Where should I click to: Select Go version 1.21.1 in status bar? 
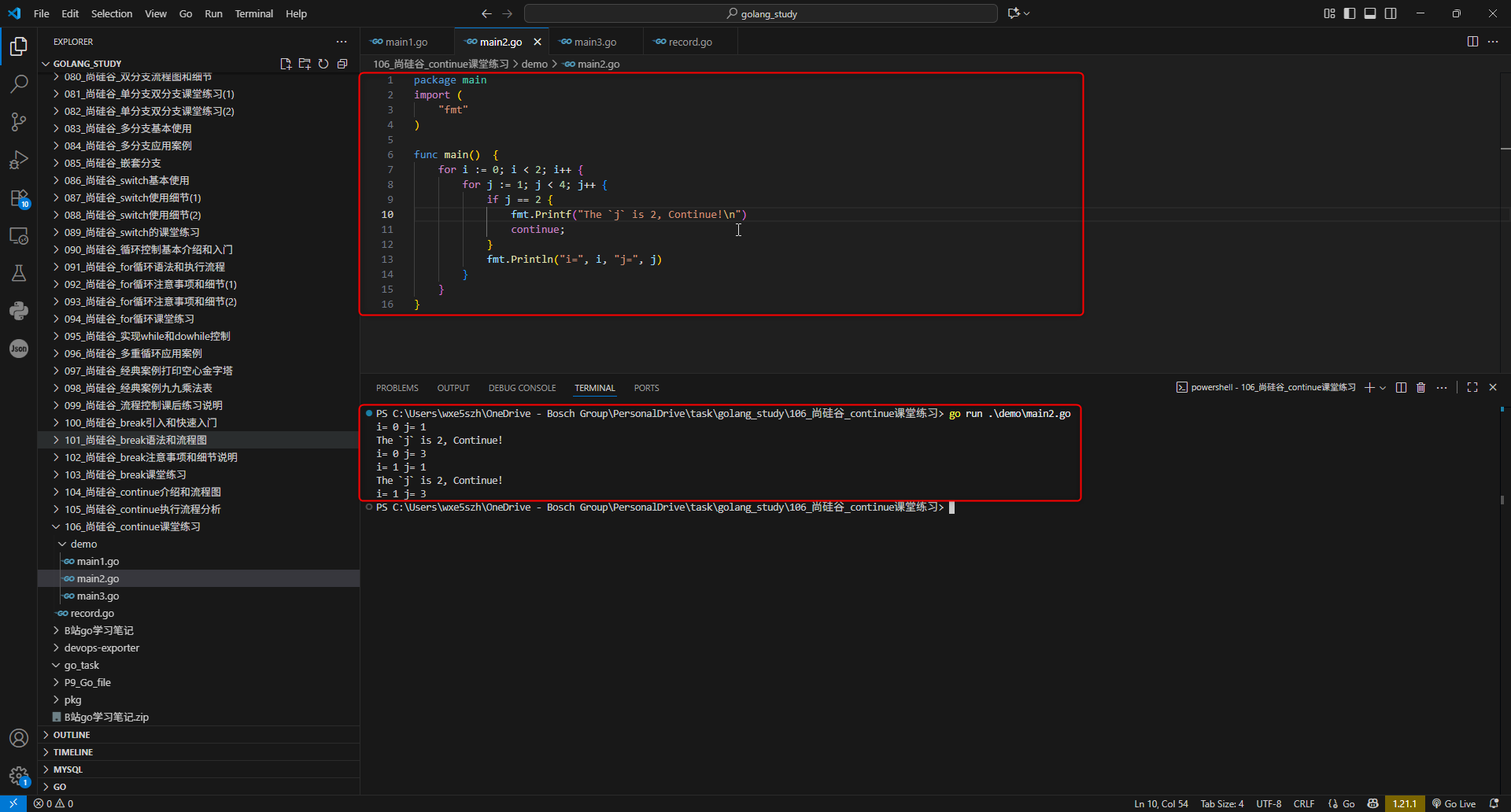[1404, 803]
